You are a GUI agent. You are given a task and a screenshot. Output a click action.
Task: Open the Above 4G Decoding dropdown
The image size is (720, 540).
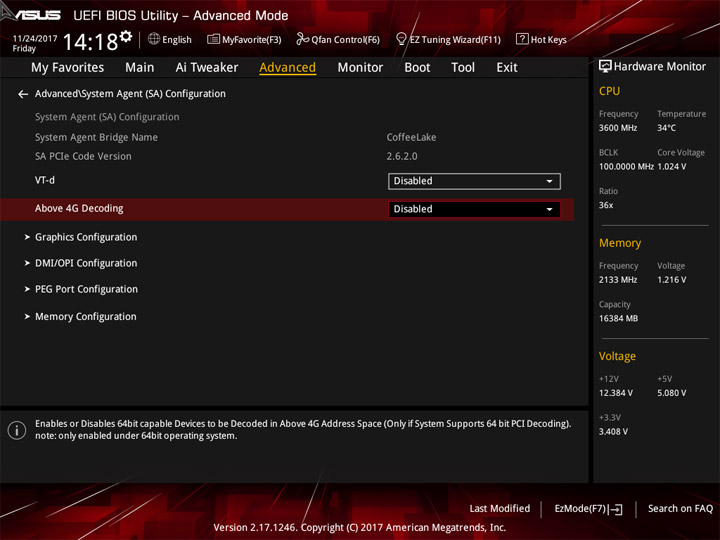pyautogui.click(x=474, y=209)
